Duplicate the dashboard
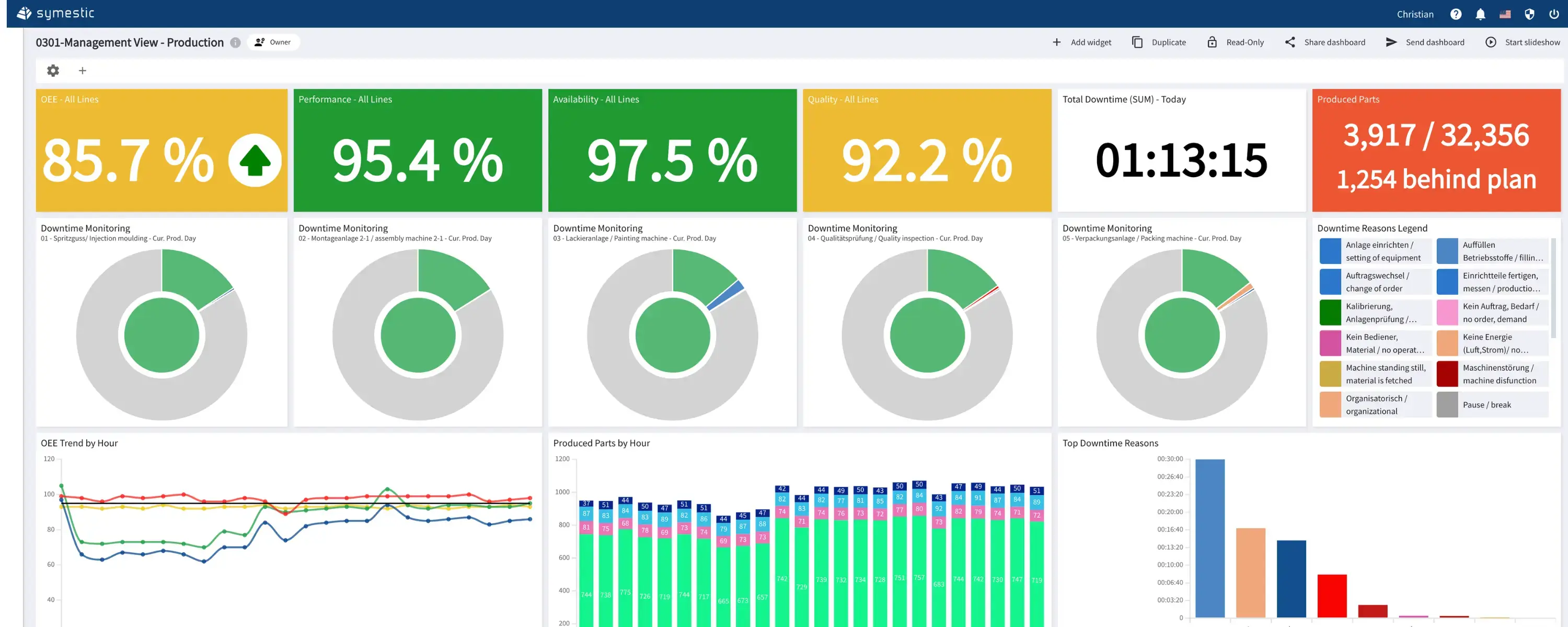 pyautogui.click(x=1159, y=42)
